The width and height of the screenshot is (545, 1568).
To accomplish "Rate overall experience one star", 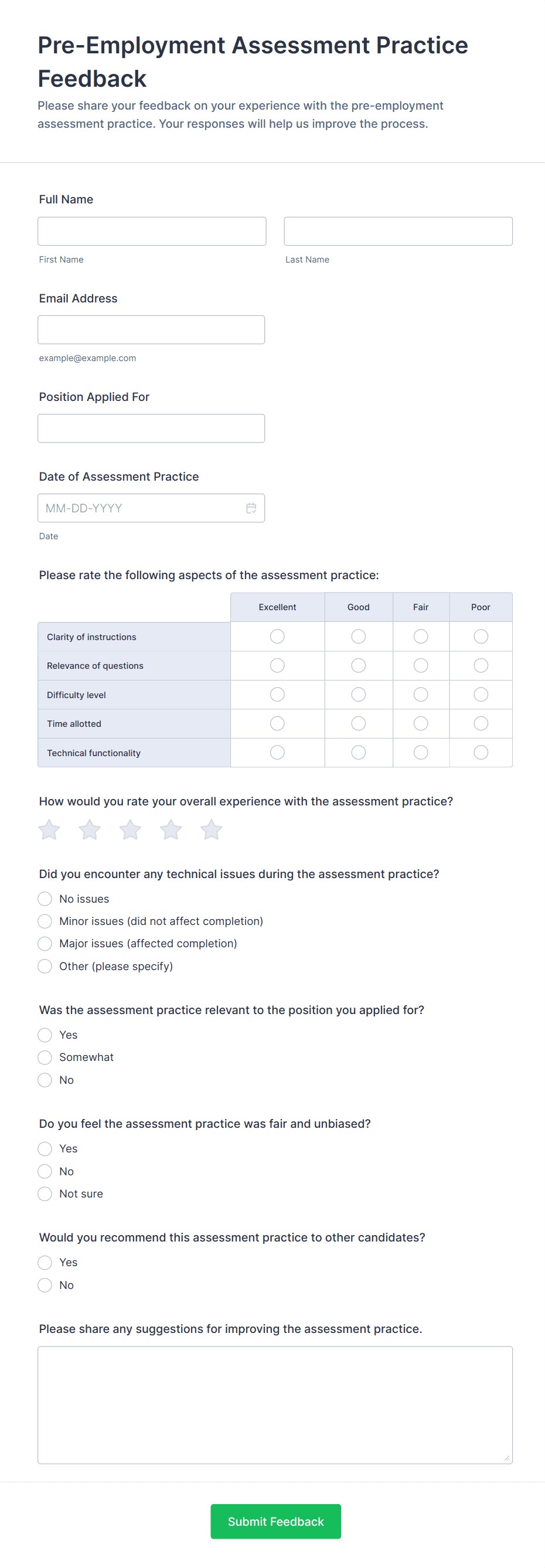I will [x=49, y=829].
